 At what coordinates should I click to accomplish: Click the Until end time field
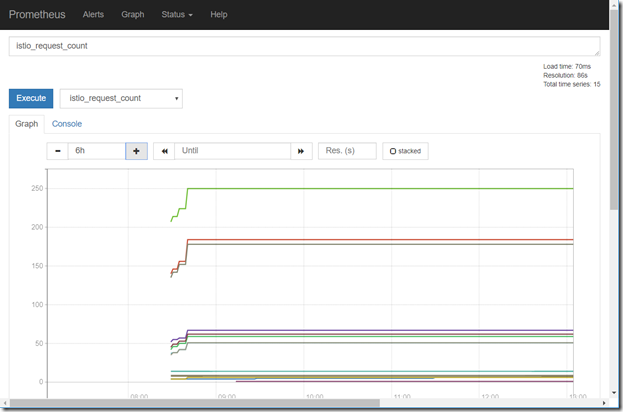(232, 151)
